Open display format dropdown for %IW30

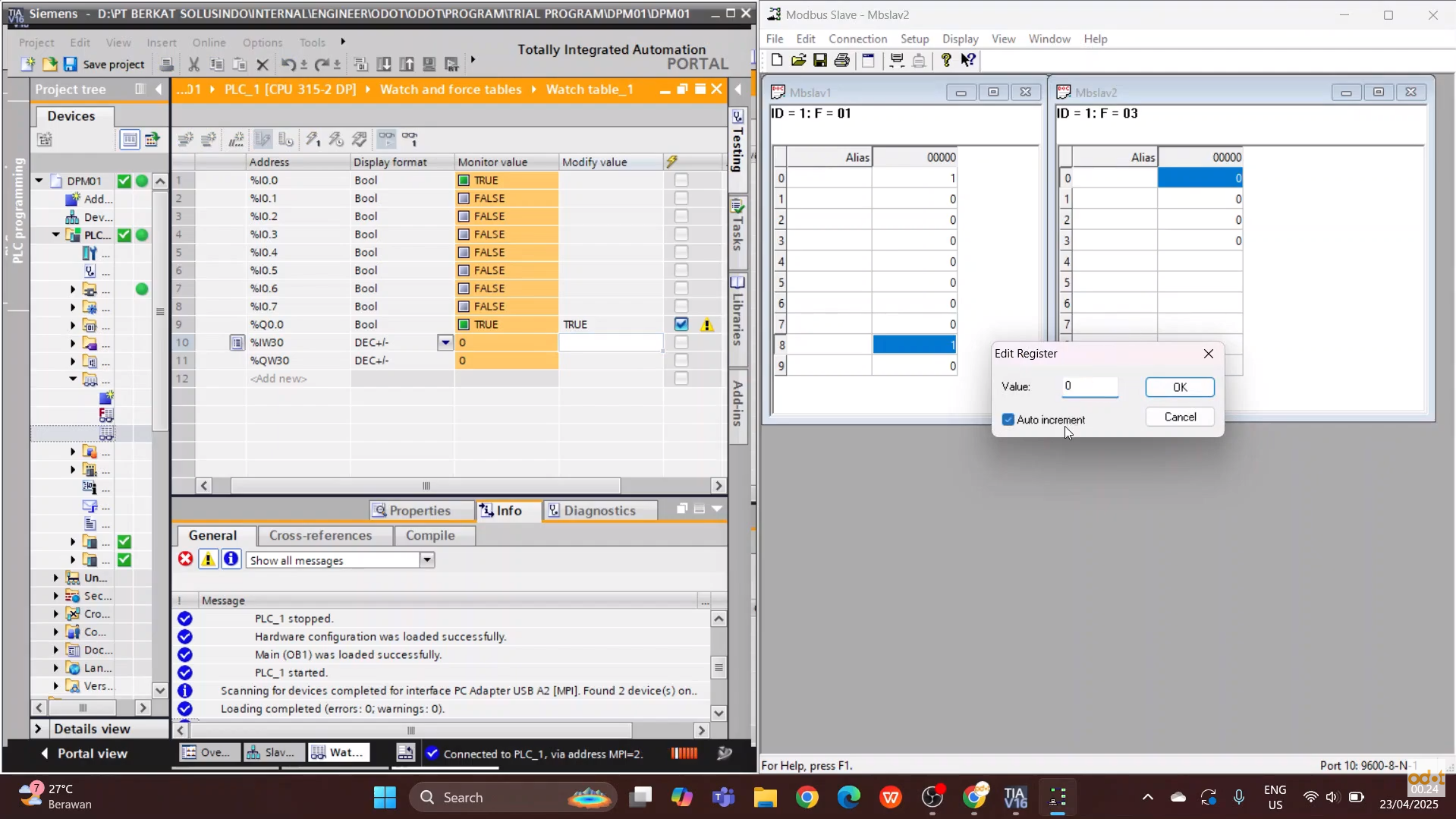(445, 342)
